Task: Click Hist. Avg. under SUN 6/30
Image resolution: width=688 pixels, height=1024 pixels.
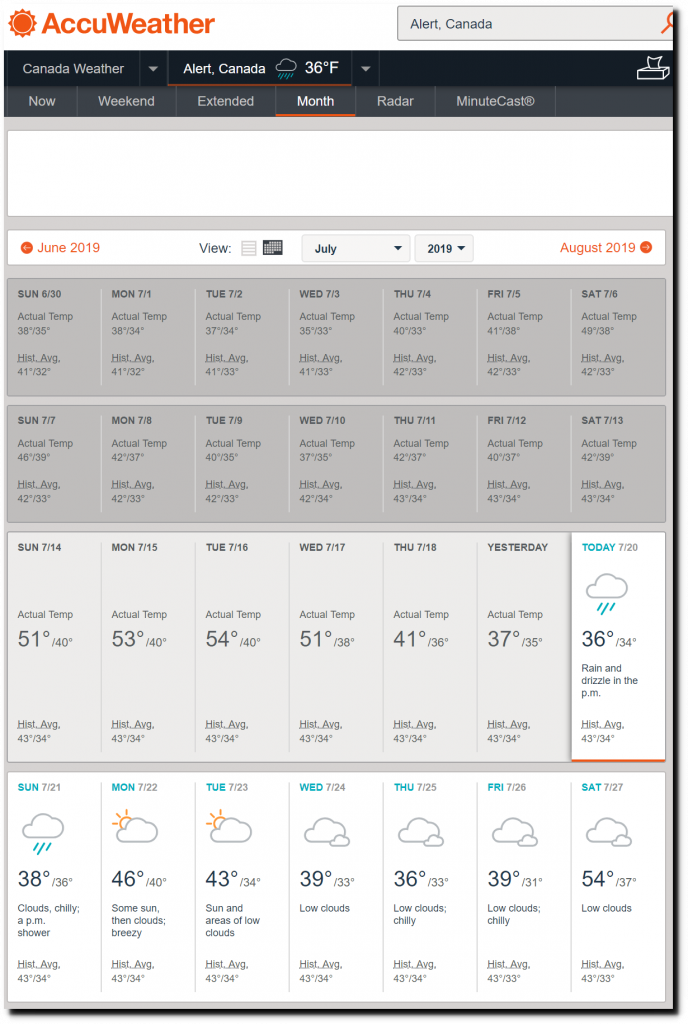Action: pyautogui.click(x=39, y=358)
